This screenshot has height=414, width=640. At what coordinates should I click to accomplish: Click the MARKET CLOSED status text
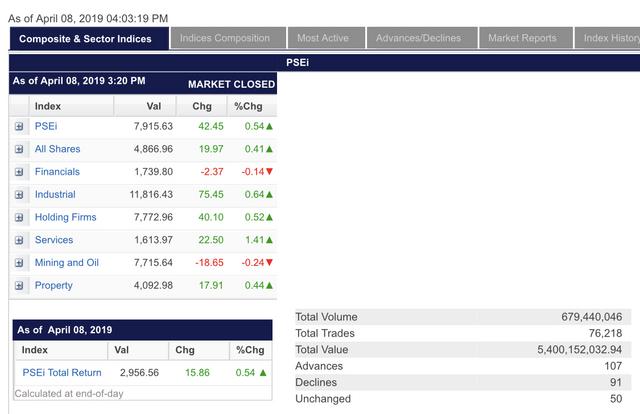coord(231,84)
